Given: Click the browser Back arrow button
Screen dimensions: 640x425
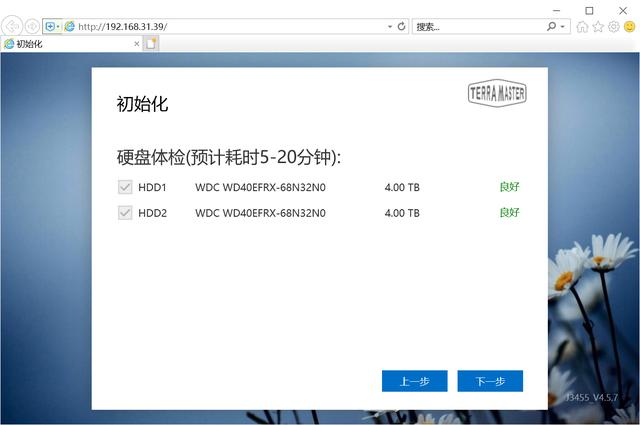Looking at the screenshot, I should [13, 26].
